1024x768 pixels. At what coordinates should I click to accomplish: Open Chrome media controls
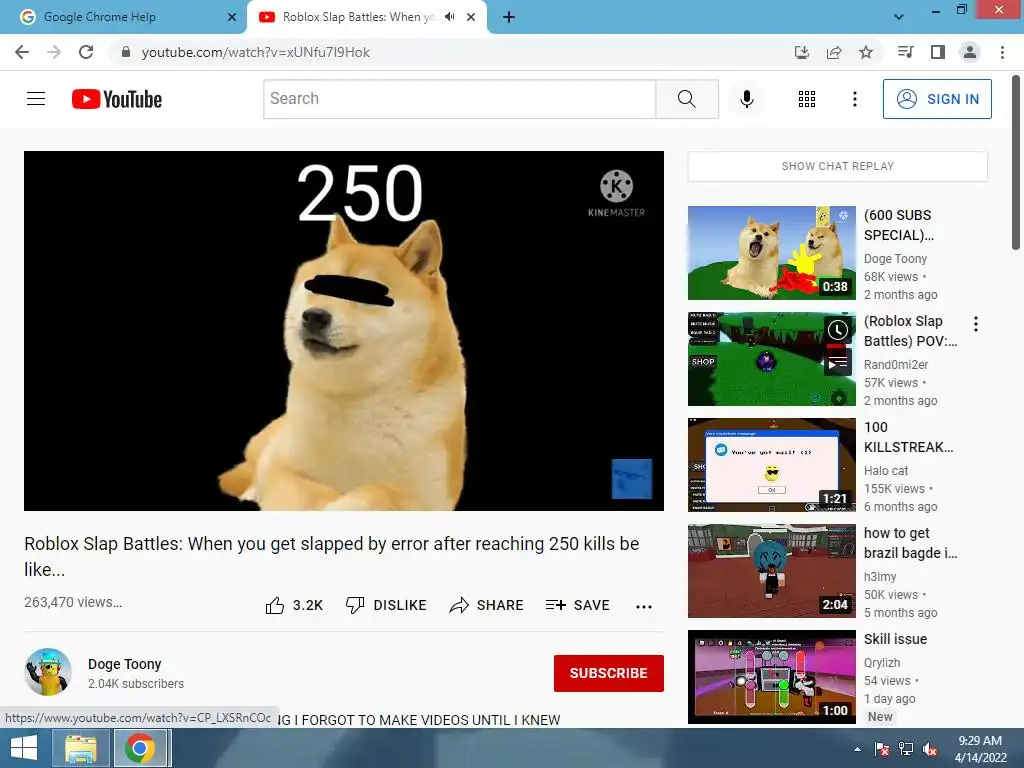coord(906,52)
